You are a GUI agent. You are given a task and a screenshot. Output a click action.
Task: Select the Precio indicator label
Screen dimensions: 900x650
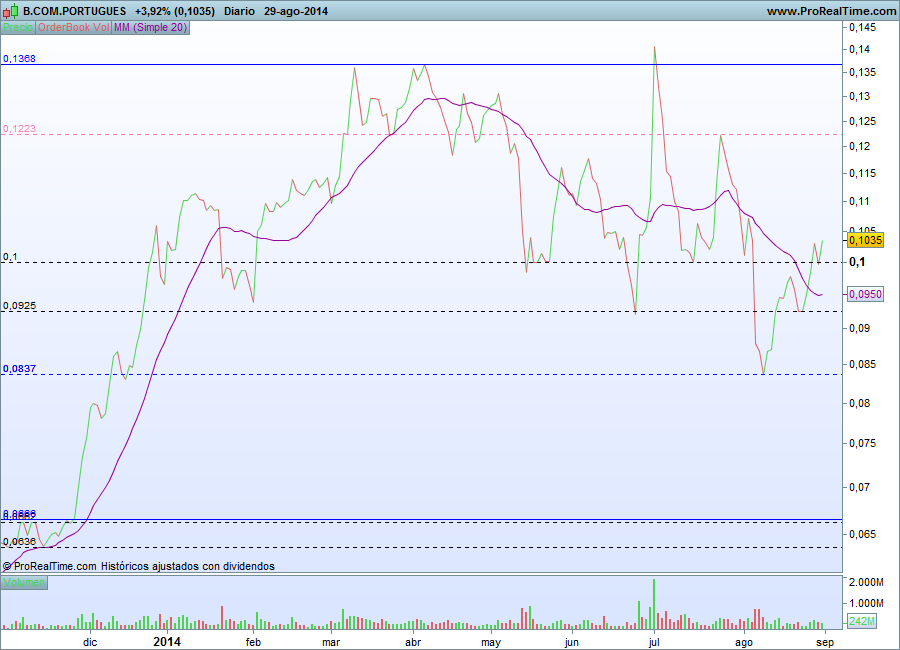point(18,28)
